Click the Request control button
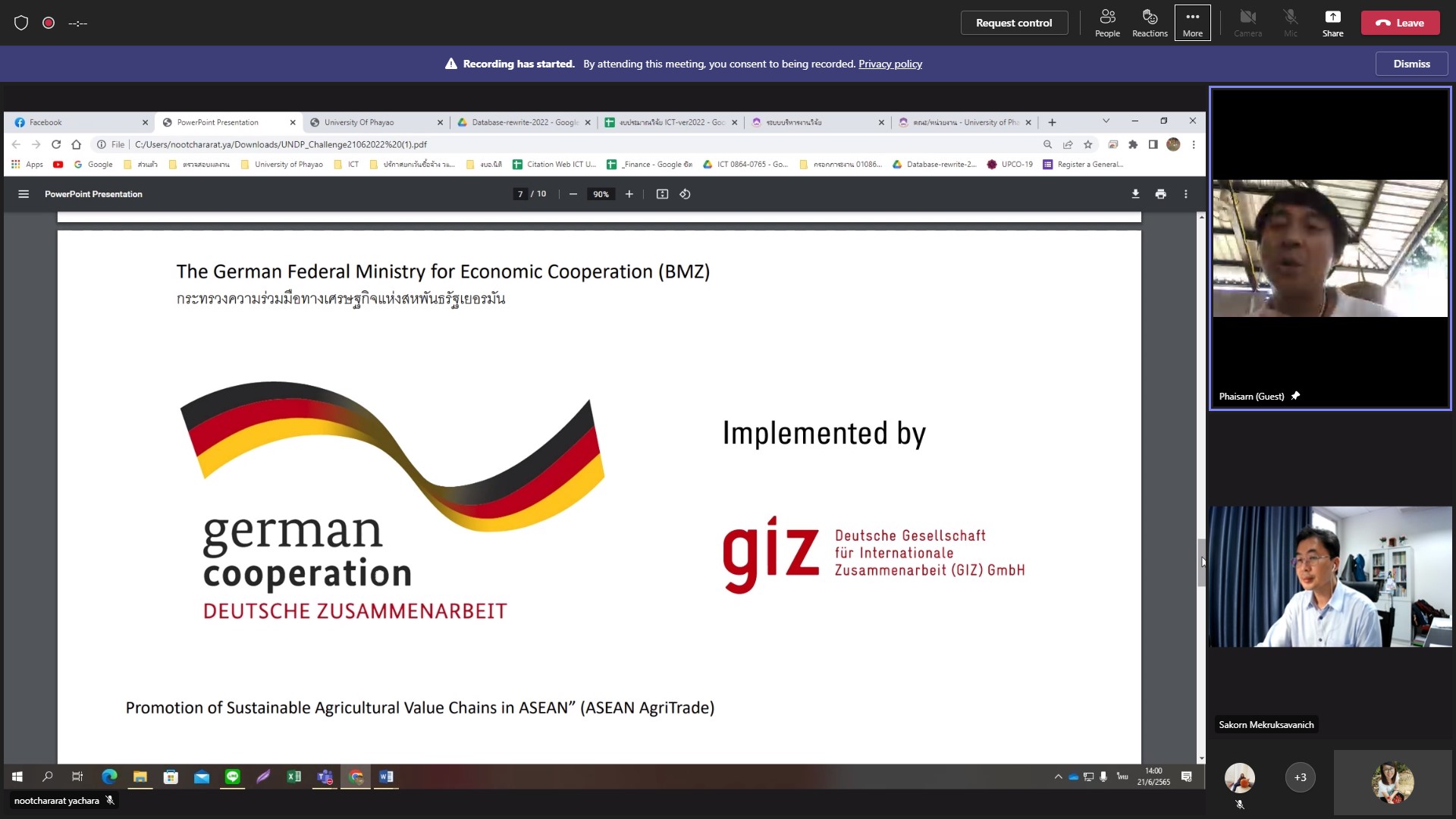 [1014, 23]
